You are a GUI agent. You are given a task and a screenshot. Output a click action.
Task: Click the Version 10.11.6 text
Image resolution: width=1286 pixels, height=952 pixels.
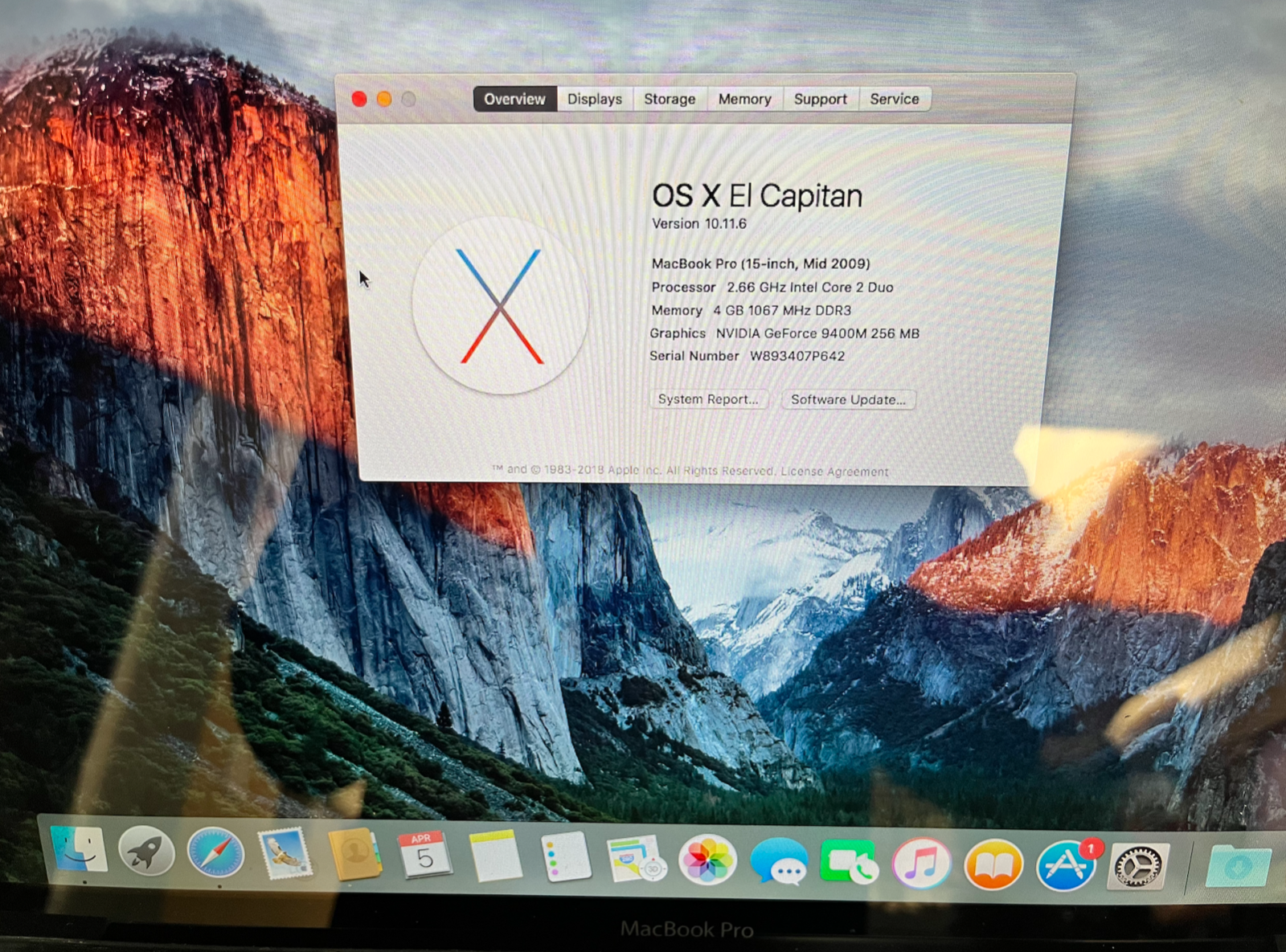pyautogui.click(x=699, y=223)
